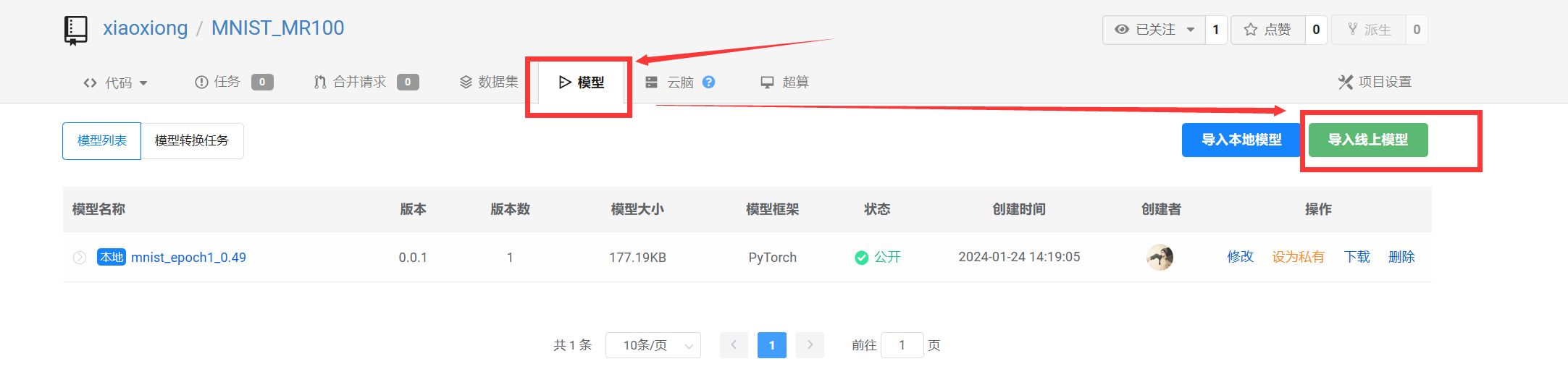Click the 共 1 条 total text
This screenshot has height=385, width=1568.
point(572,345)
